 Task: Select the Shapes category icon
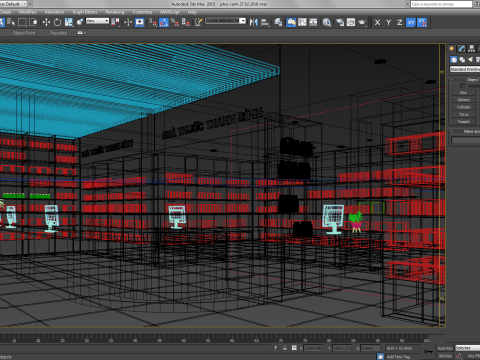coord(462,60)
